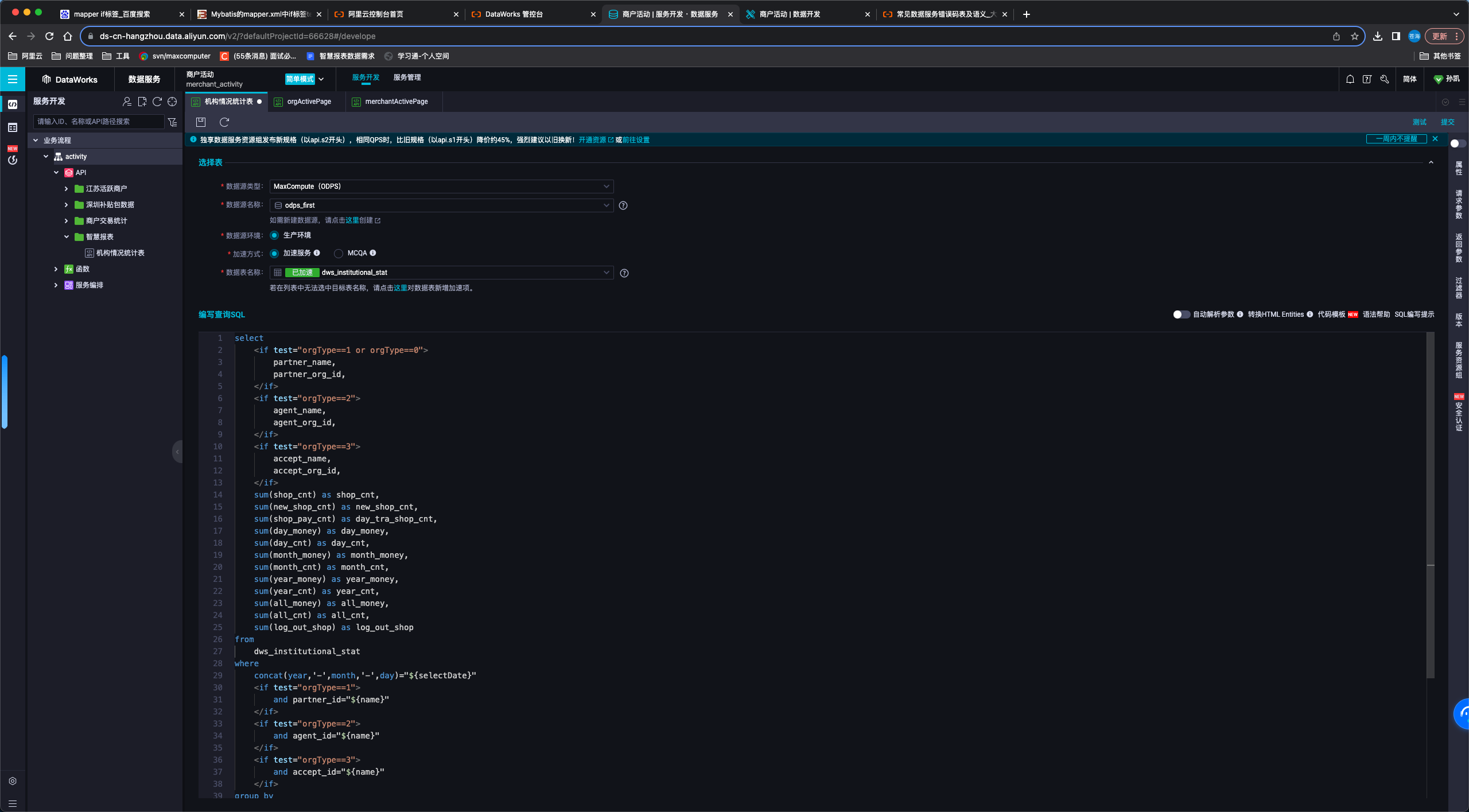Open the dws_institutional_stat table dropdown
This screenshot has height=812, width=1469.
[441, 273]
